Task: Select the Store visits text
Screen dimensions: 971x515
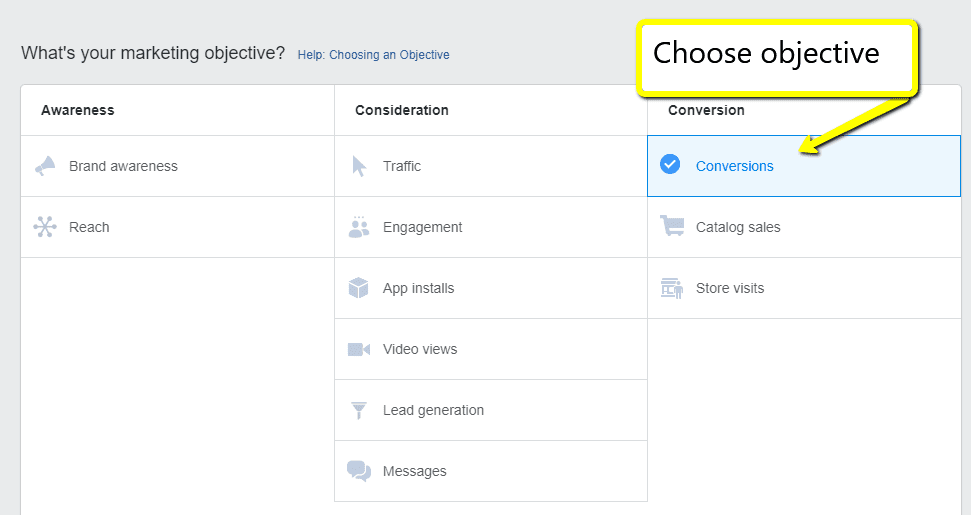Action: point(730,288)
